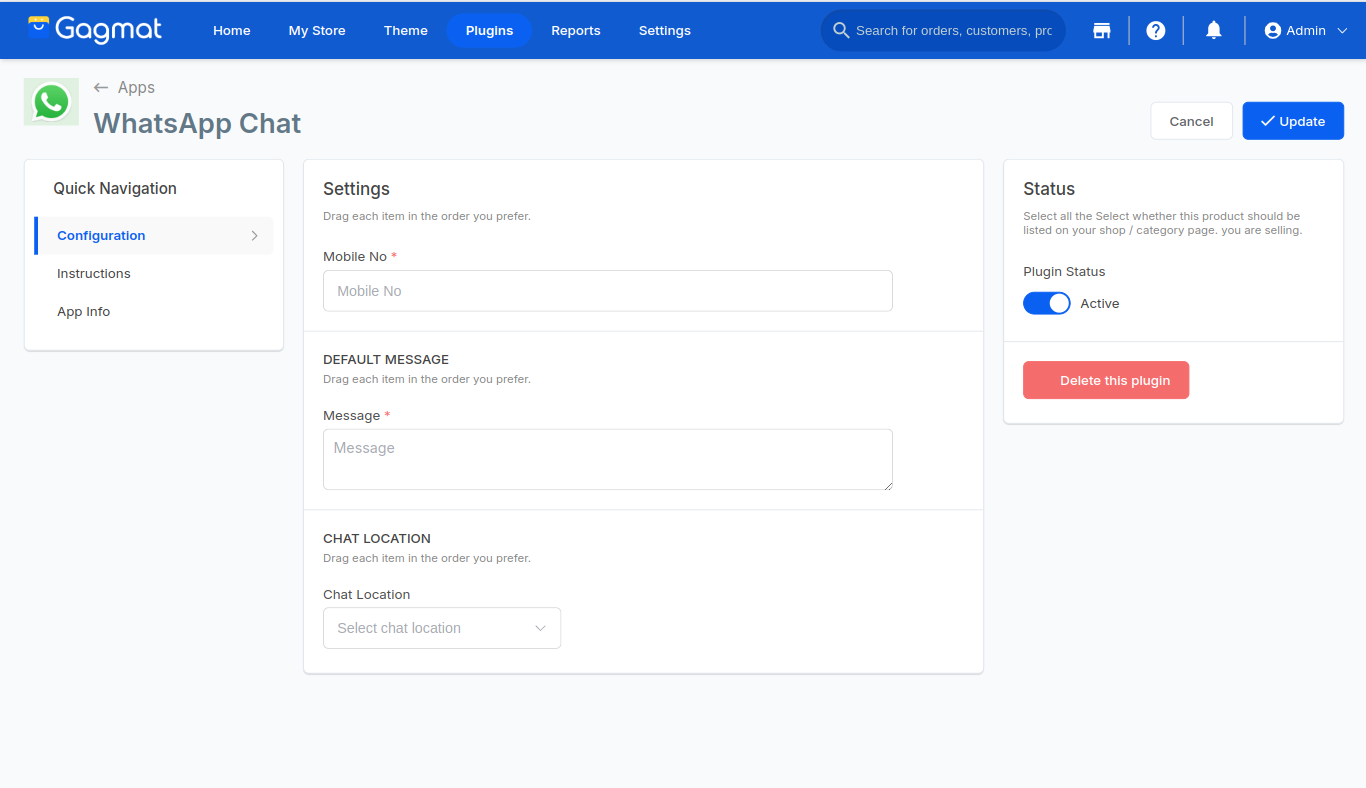The width and height of the screenshot is (1366, 788).
Task: Select Configuration in Quick Navigation
Action: [x=154, y=236]
